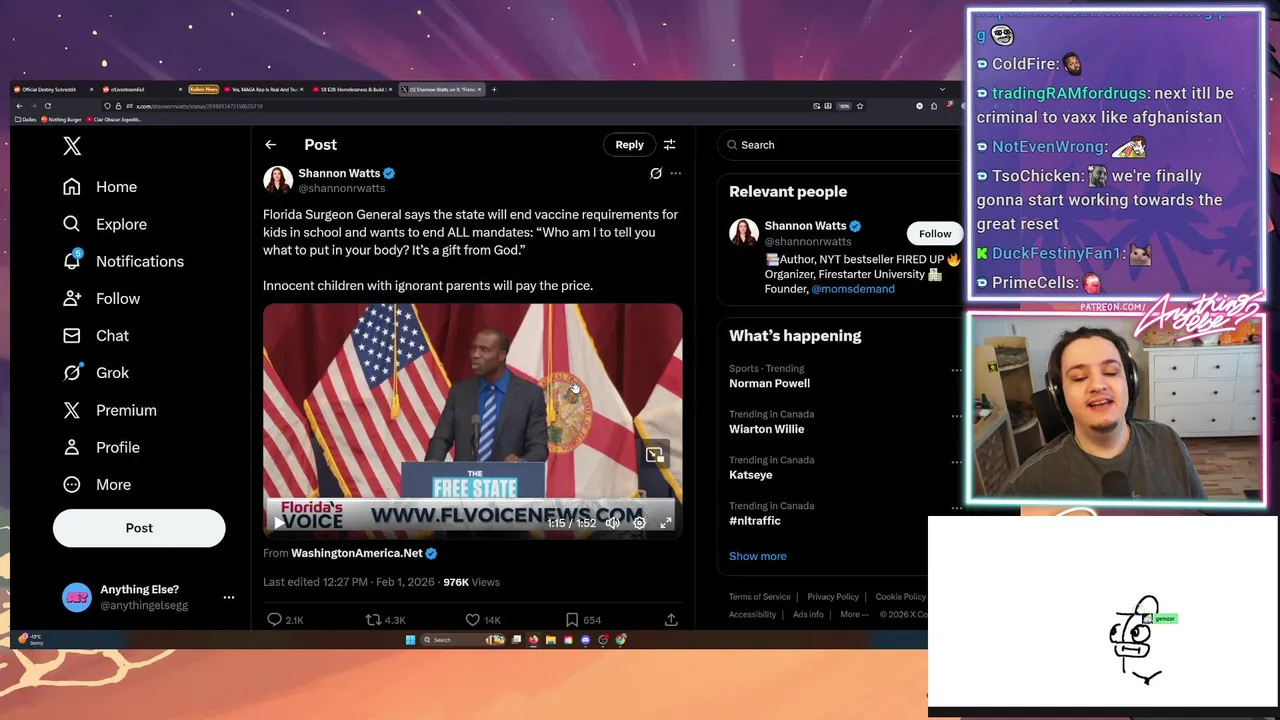Open Premium in the sidebar
Viewport: 1280px width, 720px height.
tap(110, 410)
